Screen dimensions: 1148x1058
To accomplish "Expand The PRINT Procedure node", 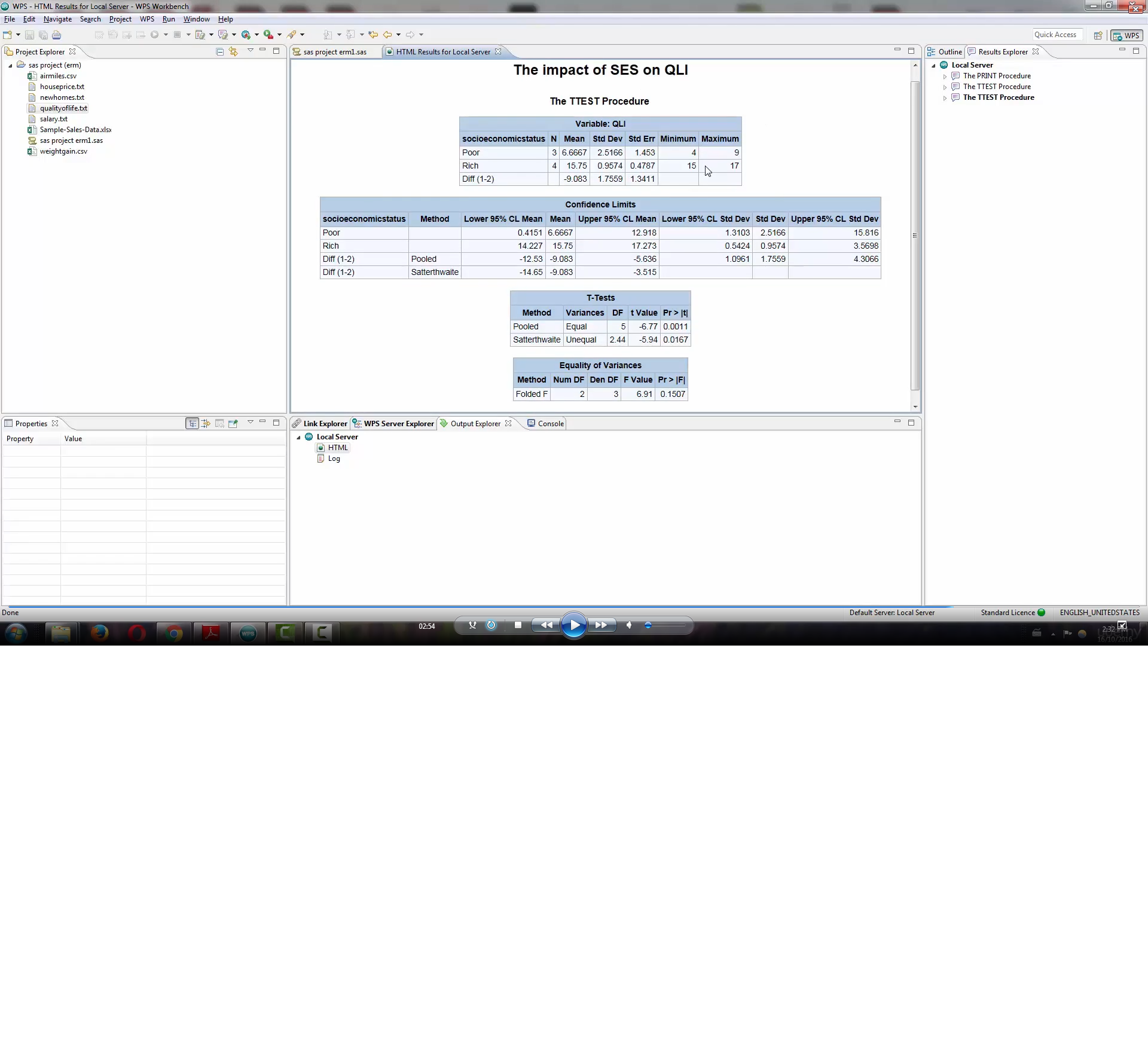I will tap(946, 75).
